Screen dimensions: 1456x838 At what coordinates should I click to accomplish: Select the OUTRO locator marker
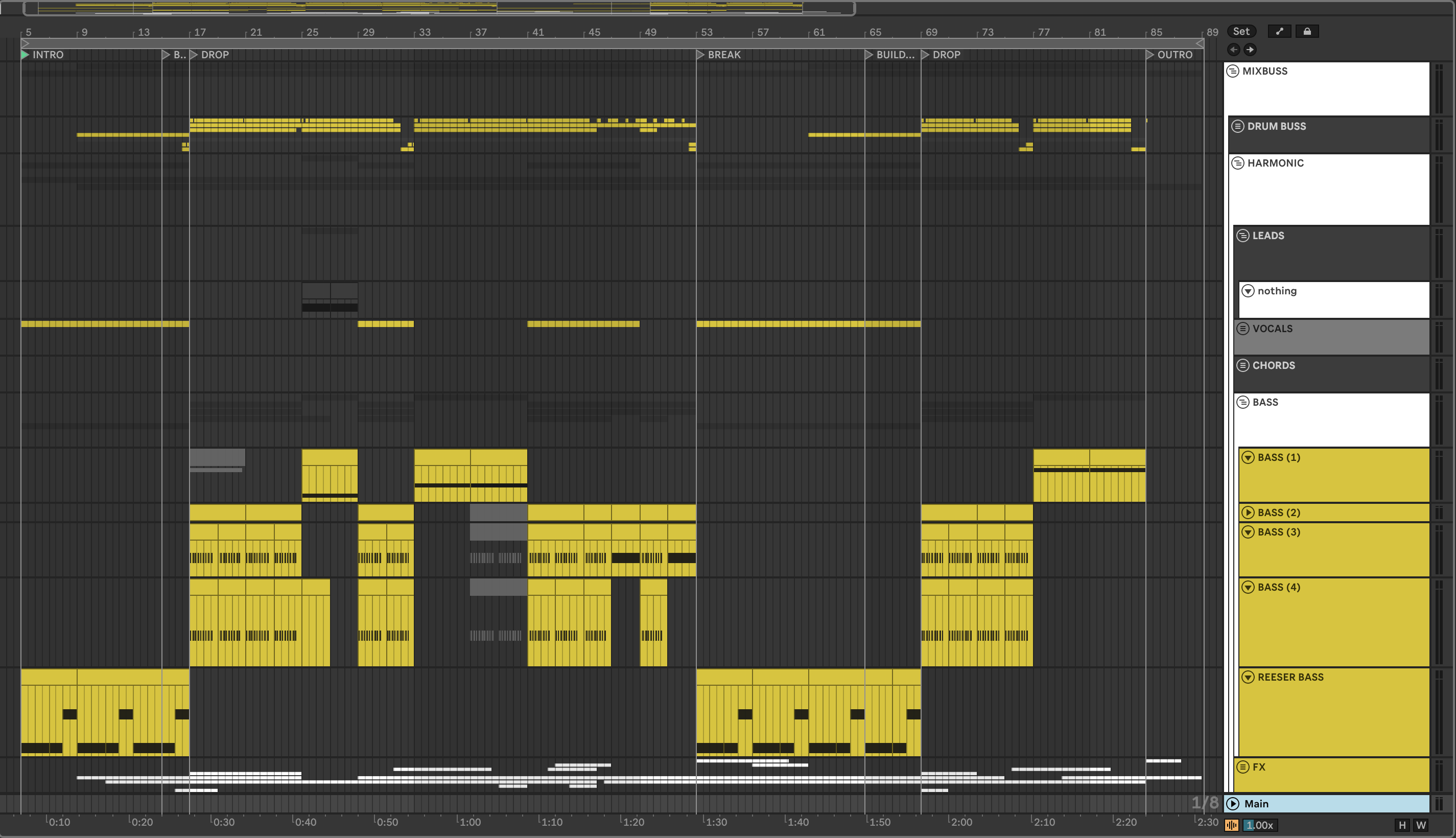1149,55
